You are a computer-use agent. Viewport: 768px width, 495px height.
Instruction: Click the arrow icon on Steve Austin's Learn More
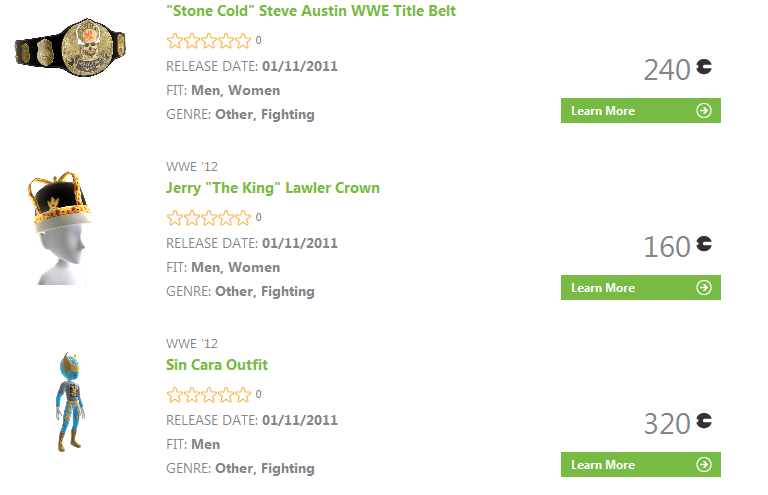704,111
